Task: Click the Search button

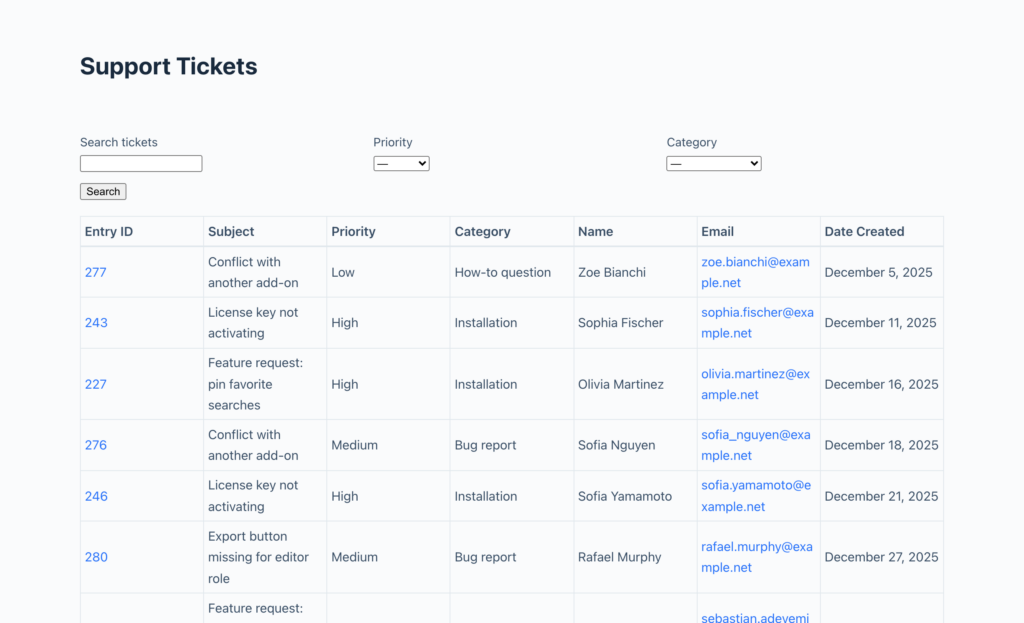Action: [x=103, y=191]
